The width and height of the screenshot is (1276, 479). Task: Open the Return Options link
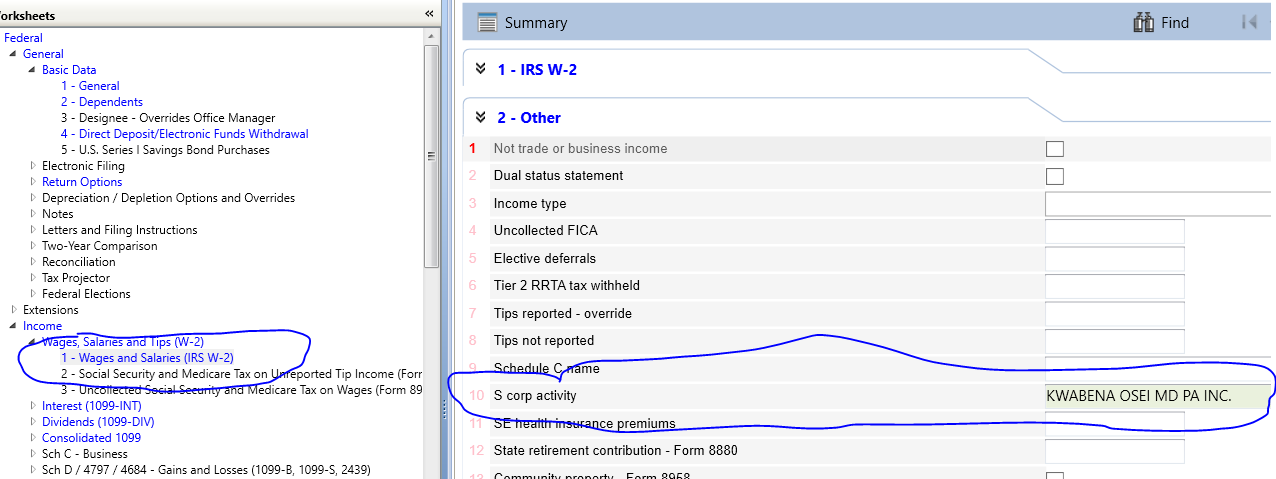[82, 182]
